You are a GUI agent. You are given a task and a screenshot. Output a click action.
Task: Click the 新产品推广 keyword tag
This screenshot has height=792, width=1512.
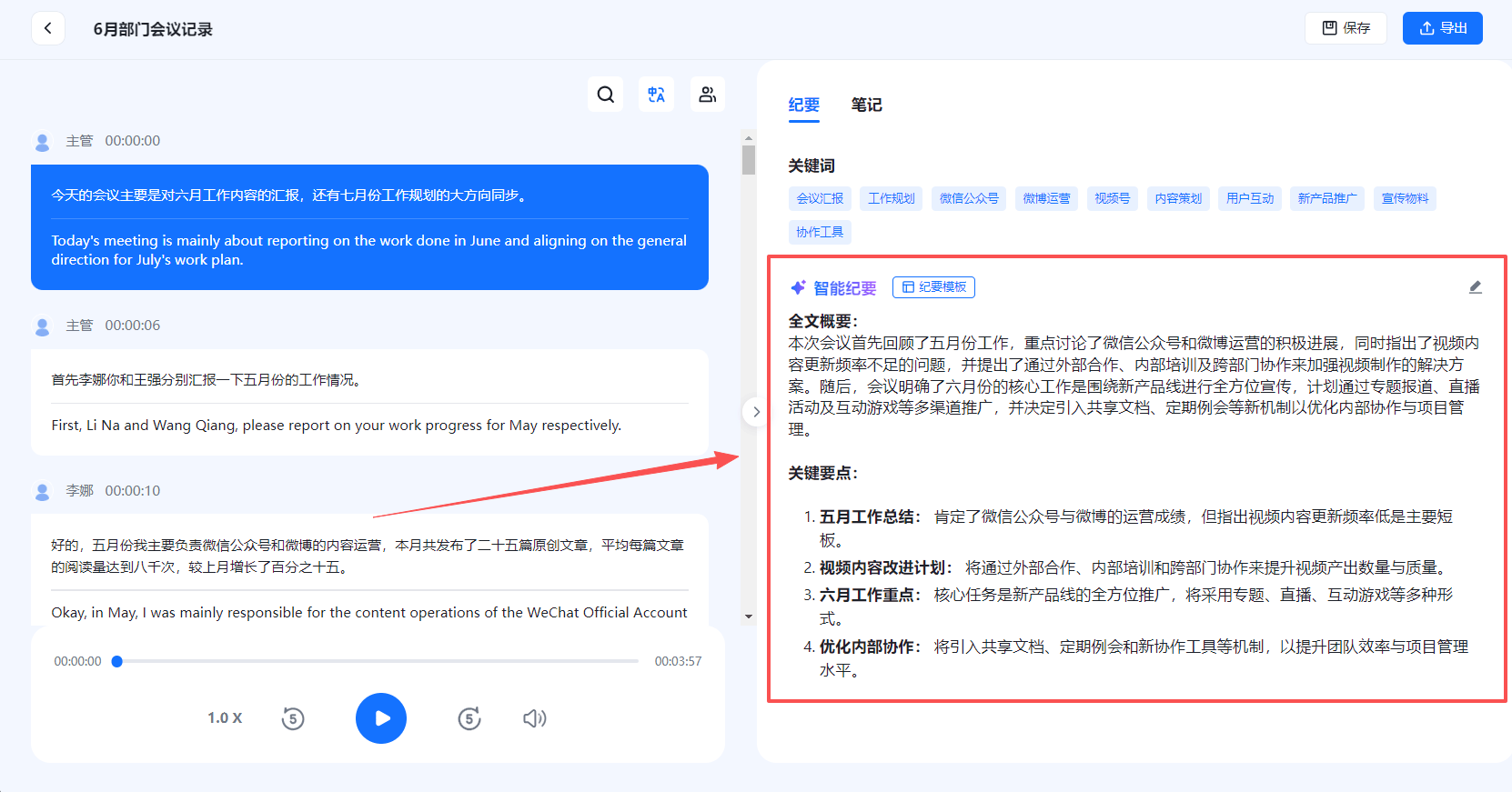1326,198
